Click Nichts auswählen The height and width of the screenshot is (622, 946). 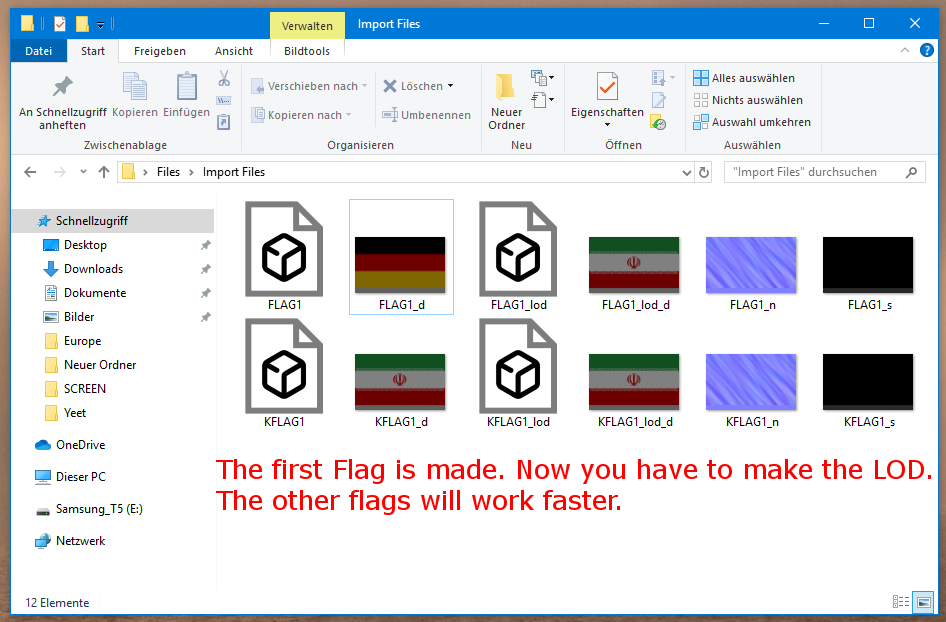tap(748, 100)
